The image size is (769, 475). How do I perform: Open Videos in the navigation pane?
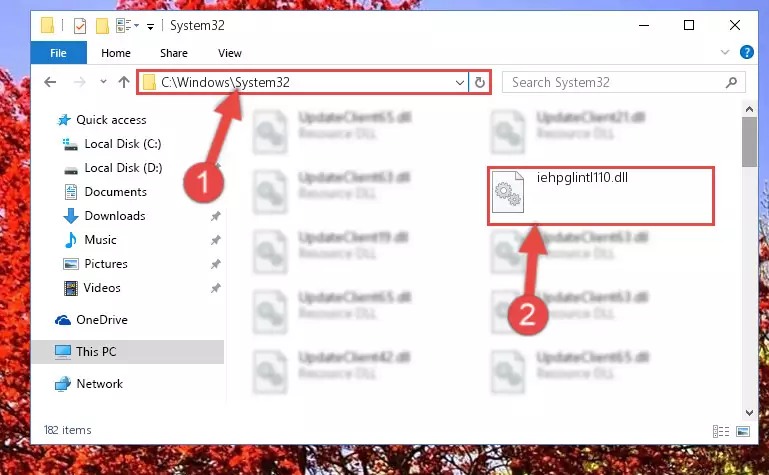click(x=102, y=288)
